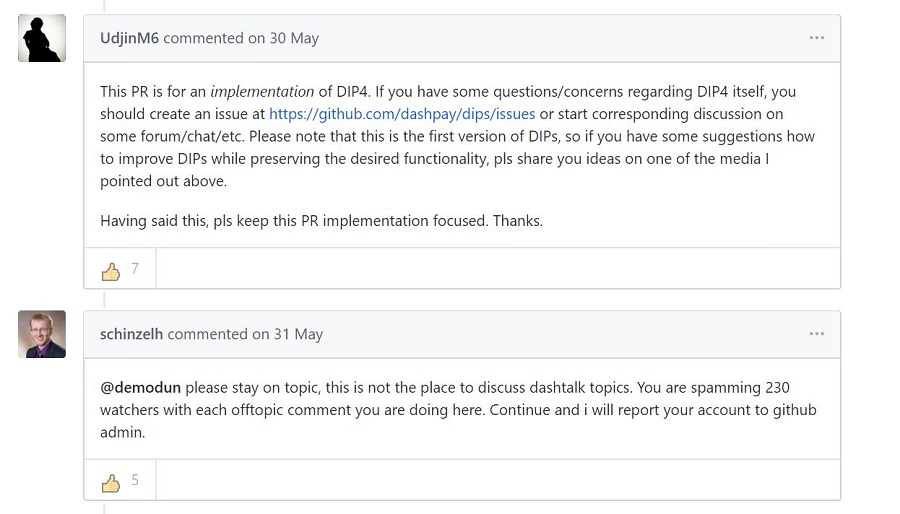Click the "on 31 May" timestamp
The image size is (900, 514).
click(288, 334)
